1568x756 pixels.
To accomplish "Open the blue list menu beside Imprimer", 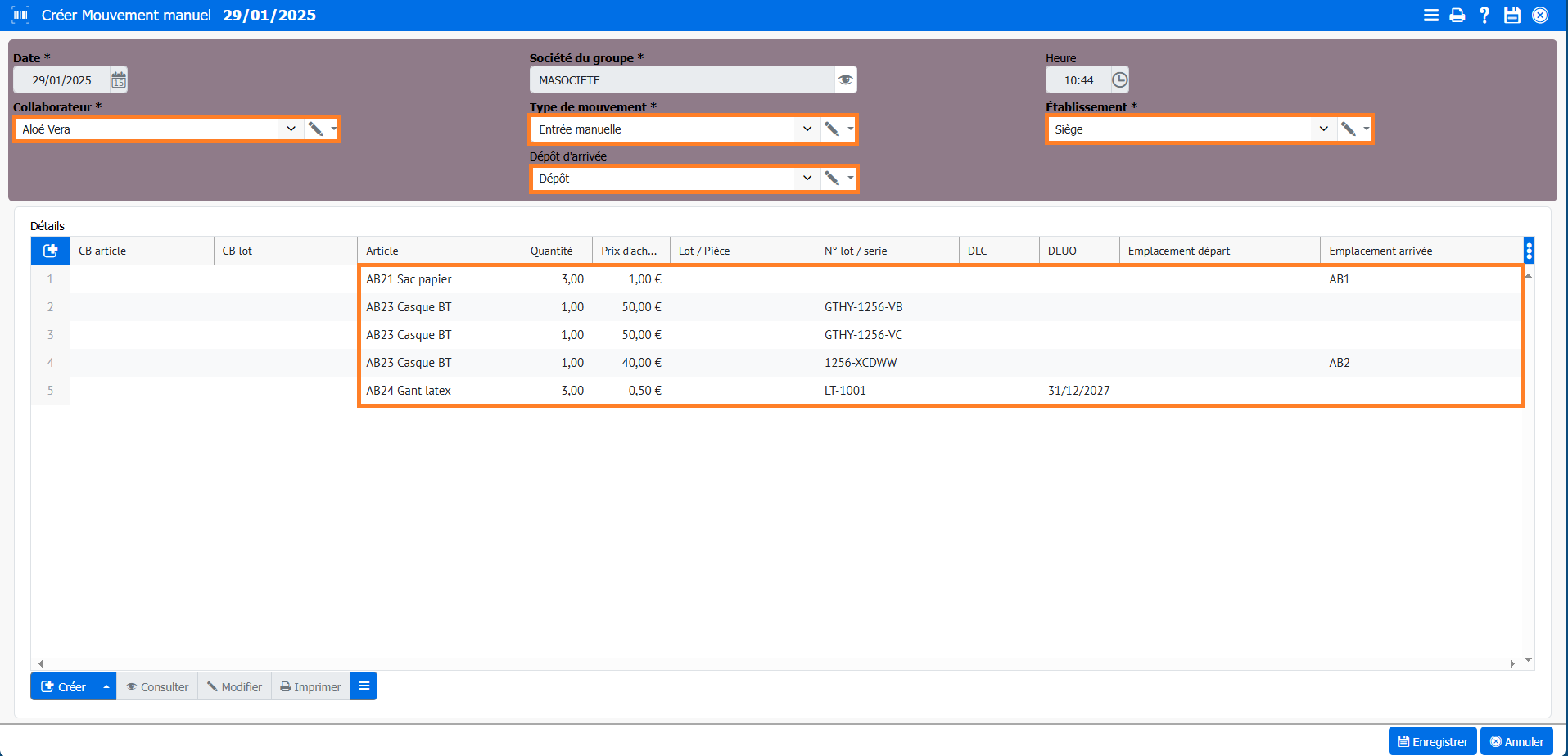I will pyautogui.click(x=364, y=686).
